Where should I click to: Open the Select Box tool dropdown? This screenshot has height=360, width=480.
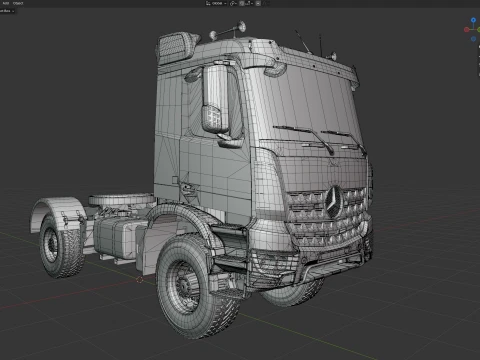[x=7, y=11]
